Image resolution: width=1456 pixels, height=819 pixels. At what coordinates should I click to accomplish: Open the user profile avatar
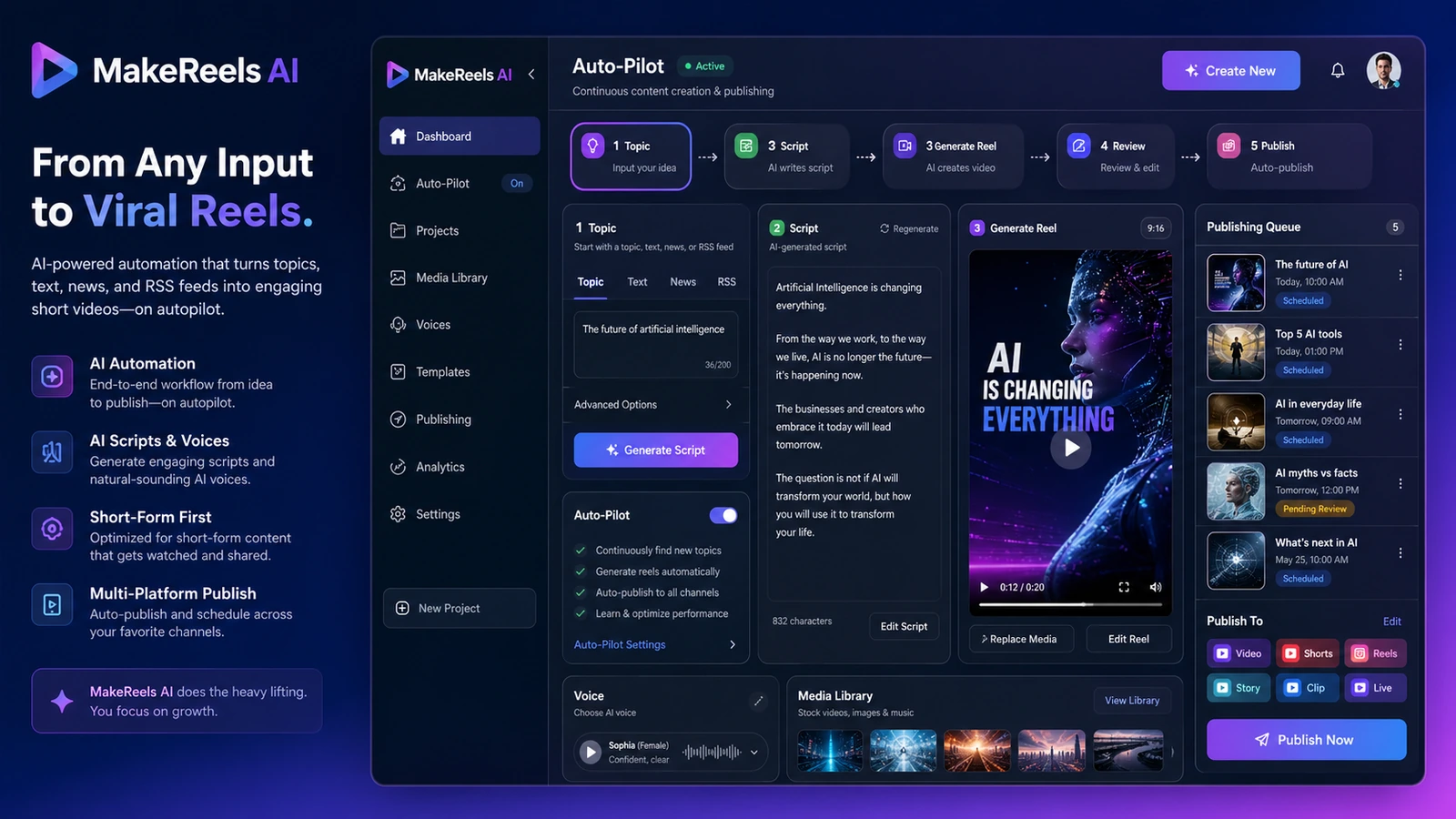pos(1383,70)
